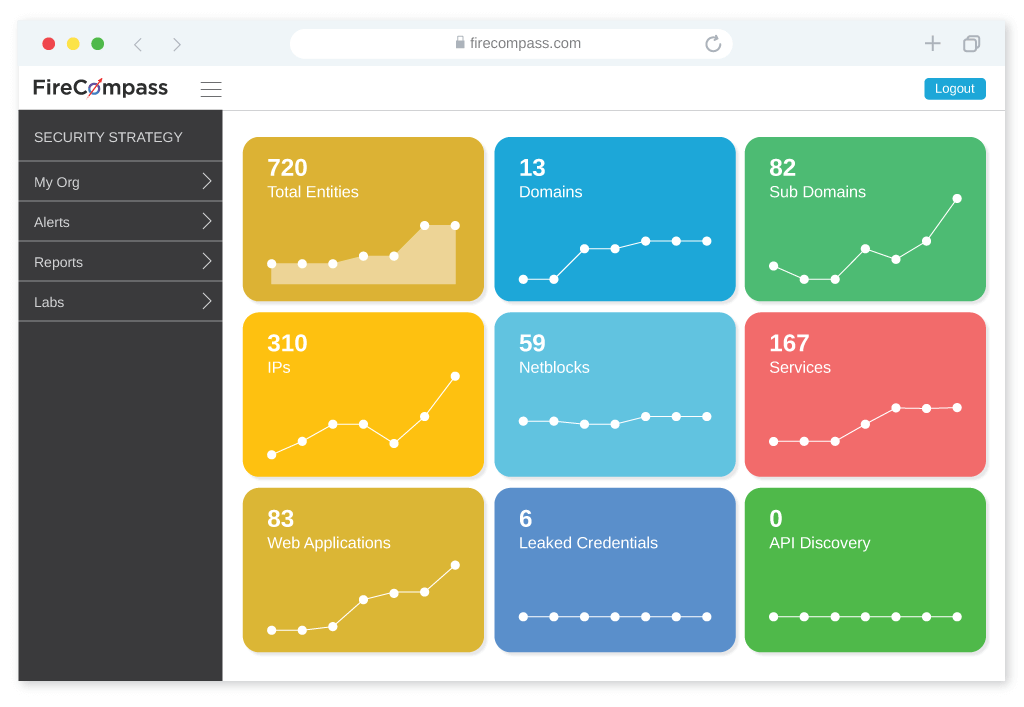Open the 83 Web Applications card
The image size is (1024, 707).
point(363,570)
